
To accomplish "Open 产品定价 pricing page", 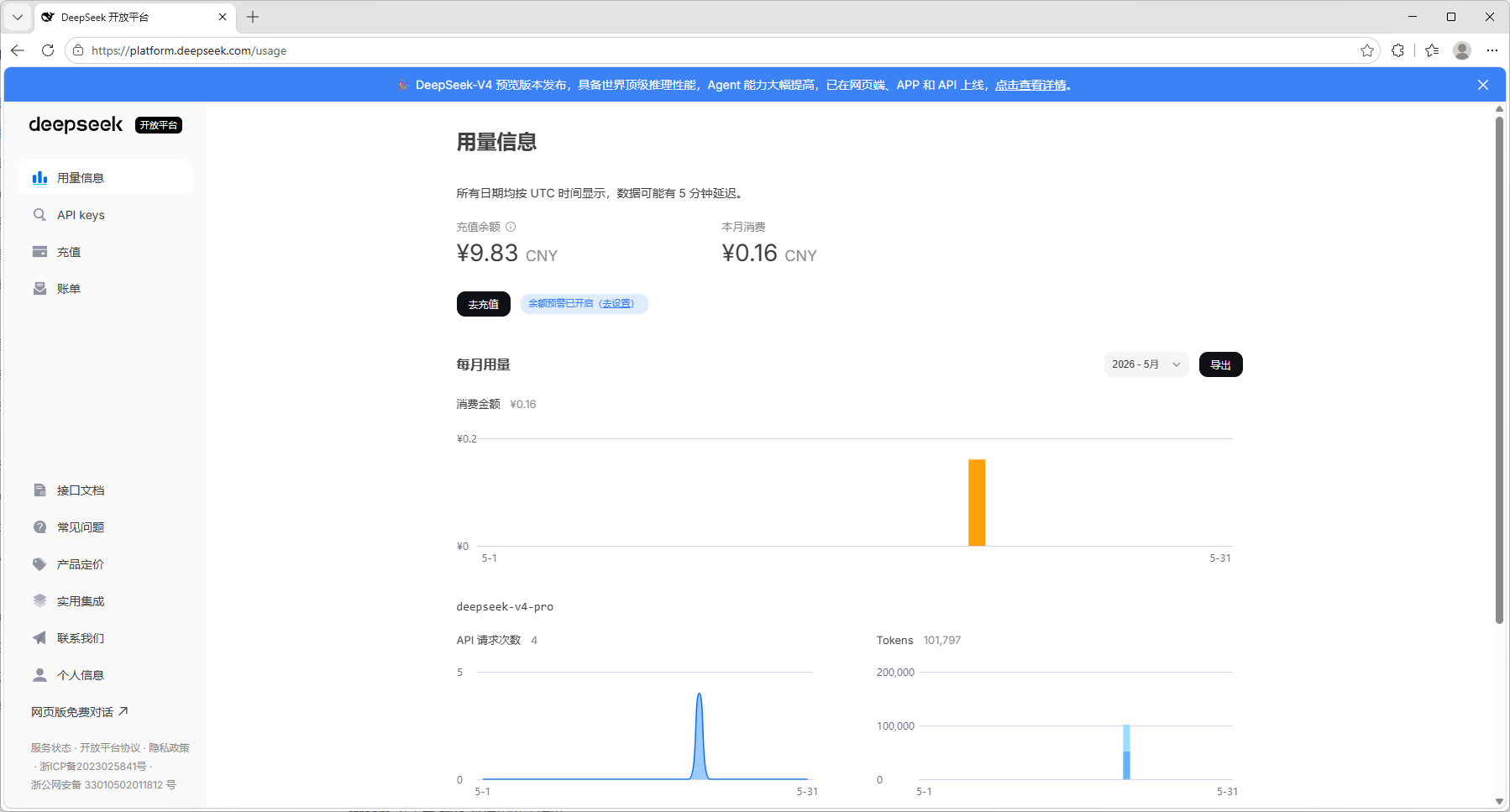I will coord(105,564).
